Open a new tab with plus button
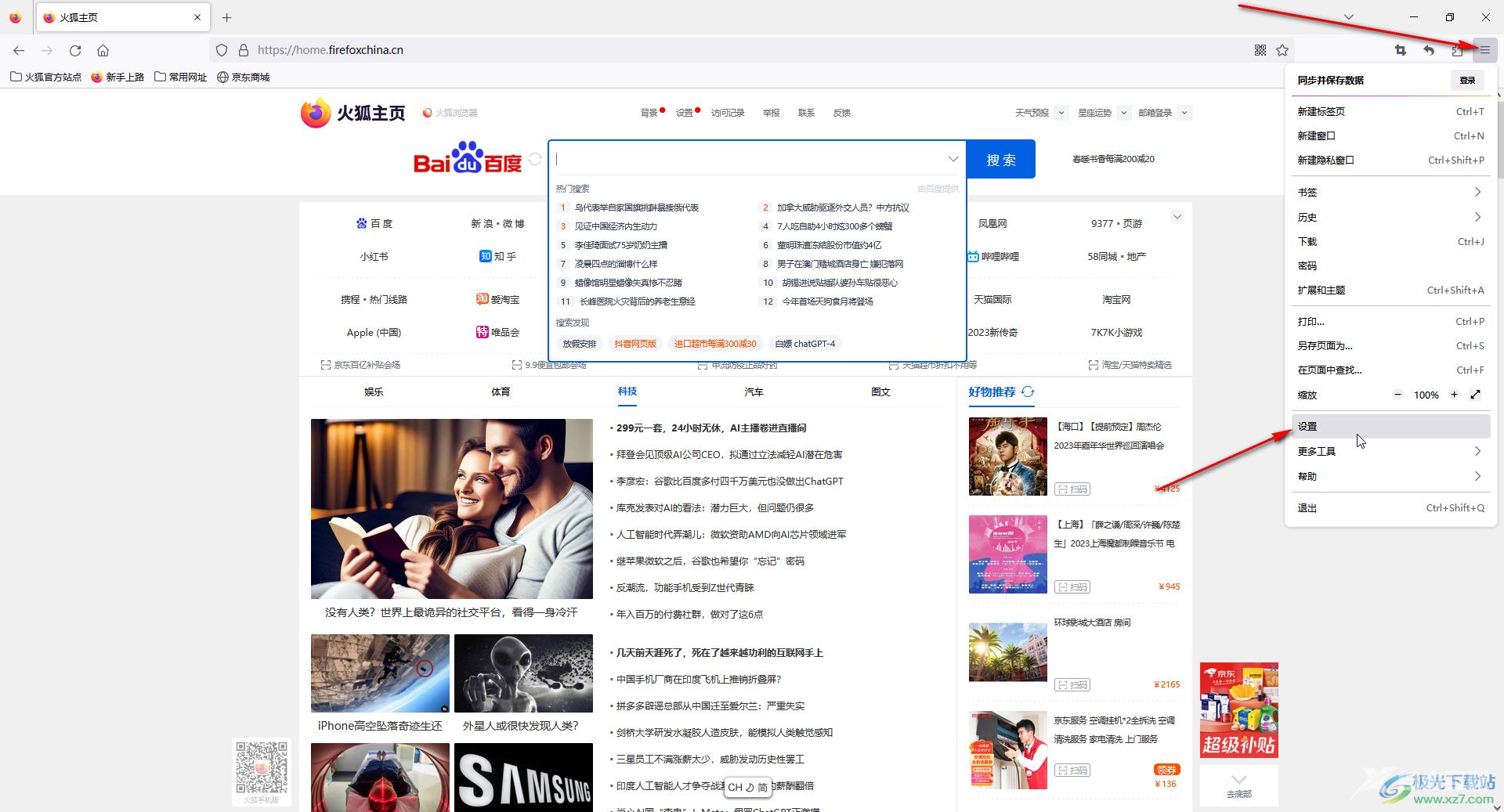Screen dimensions: 1504x812 [x=227, y=17]
